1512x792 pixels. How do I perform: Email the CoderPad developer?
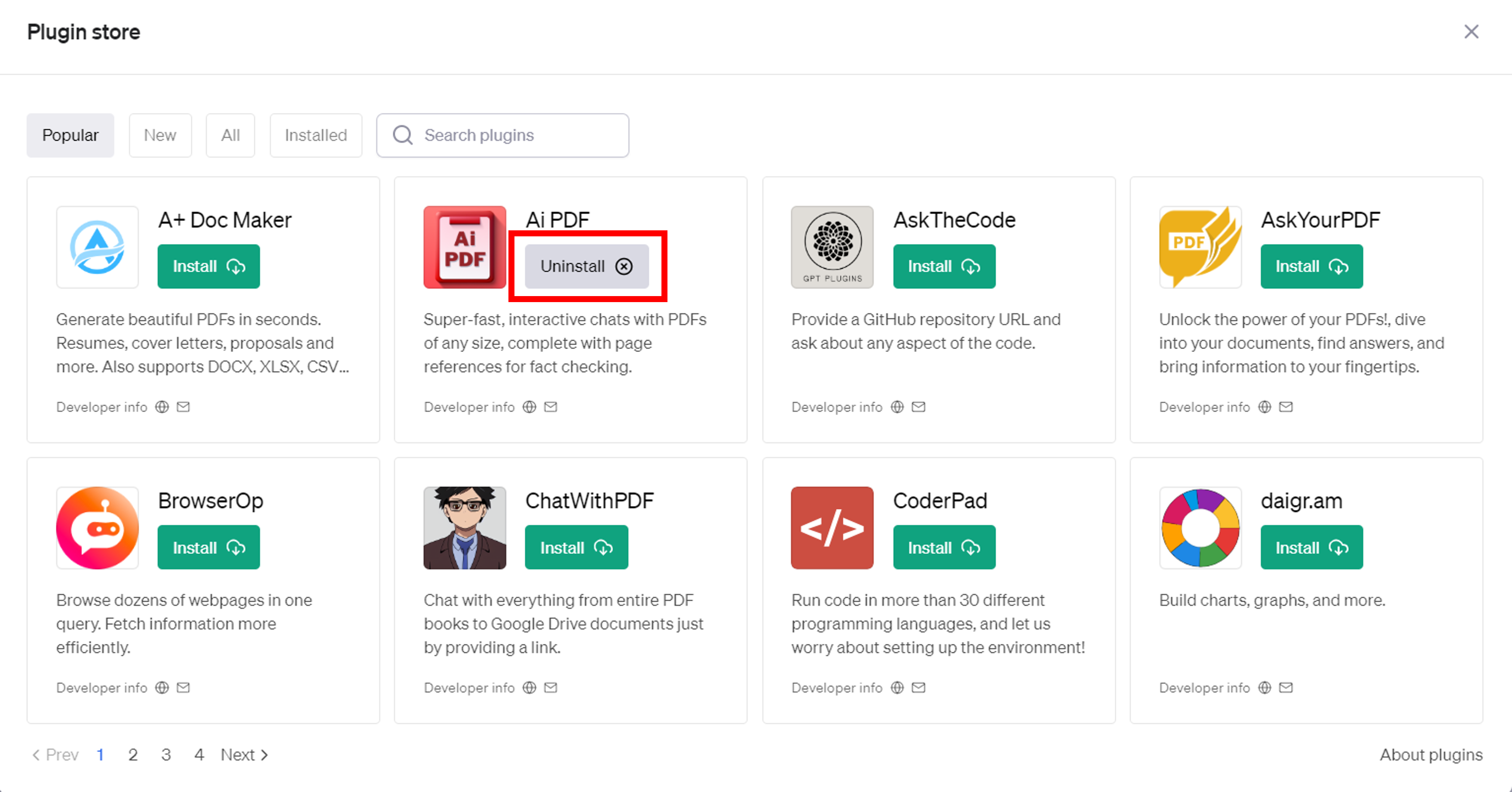point(918,688)
